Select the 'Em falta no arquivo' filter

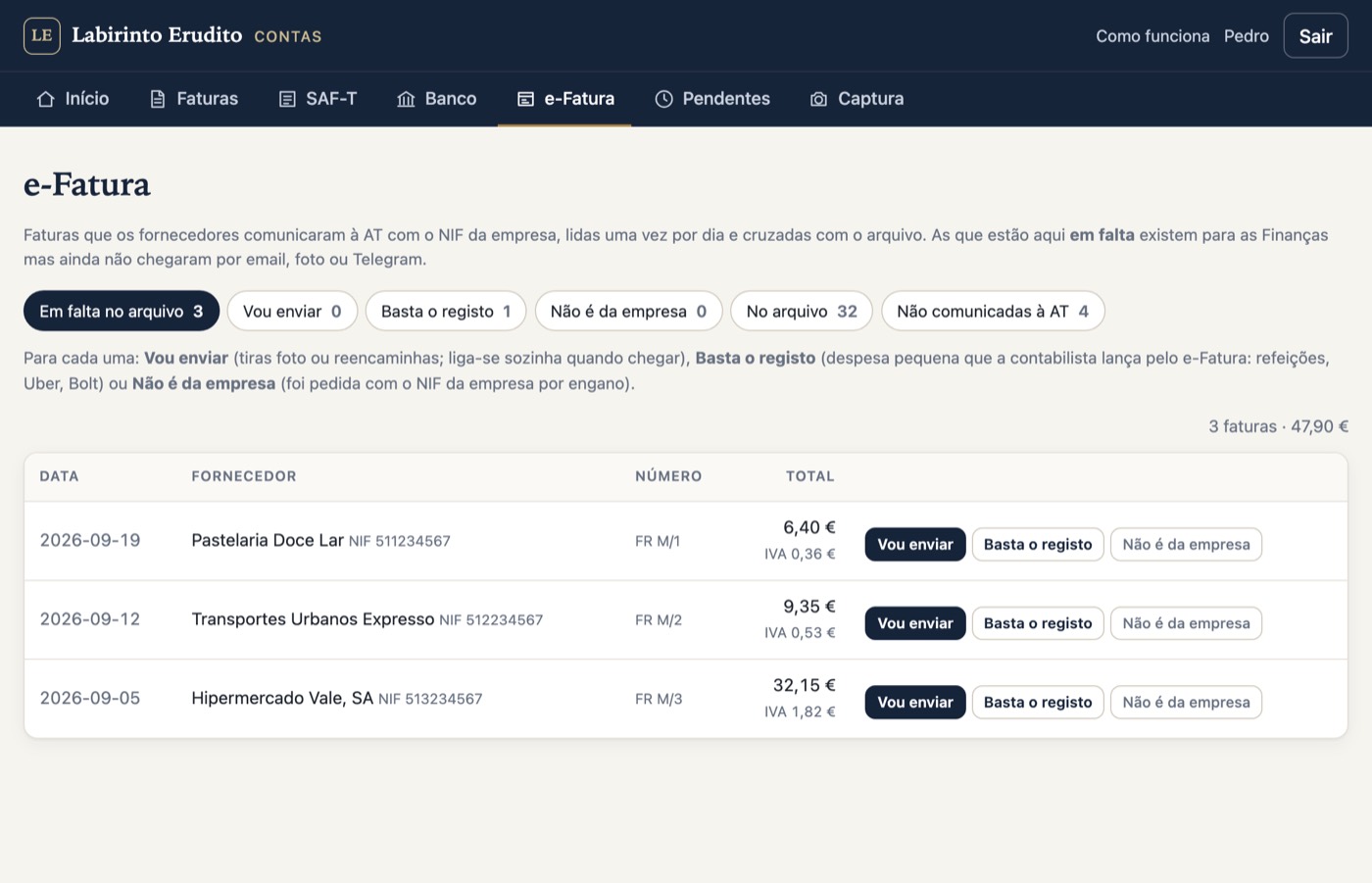coord(122,312)
